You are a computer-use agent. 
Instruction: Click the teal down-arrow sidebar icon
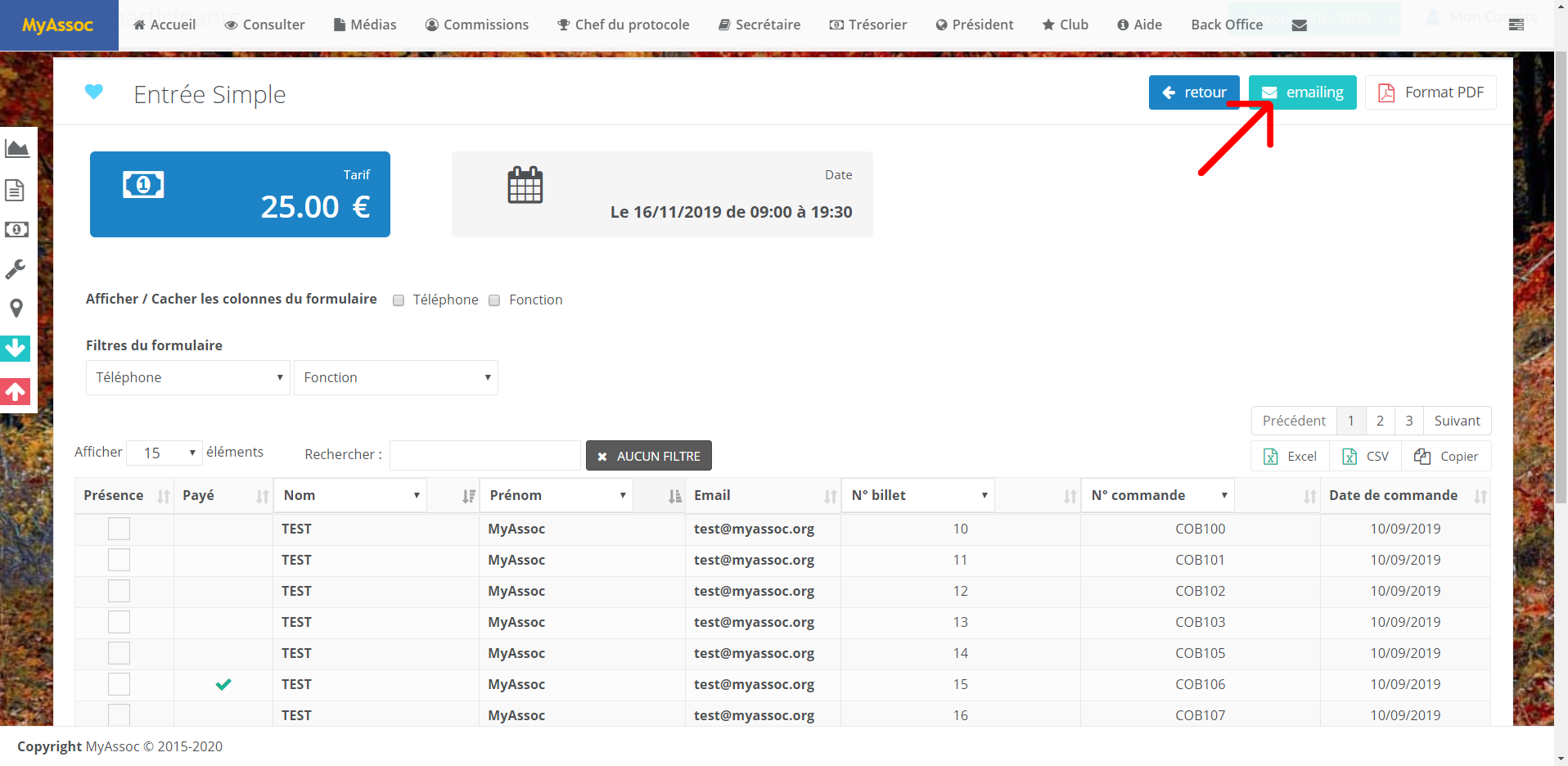coord(16,349)
